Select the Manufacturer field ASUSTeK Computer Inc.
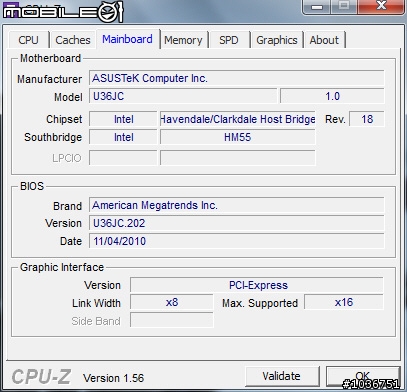The width and height of the screenshot is (407, 392). click(x=237, y=78)
